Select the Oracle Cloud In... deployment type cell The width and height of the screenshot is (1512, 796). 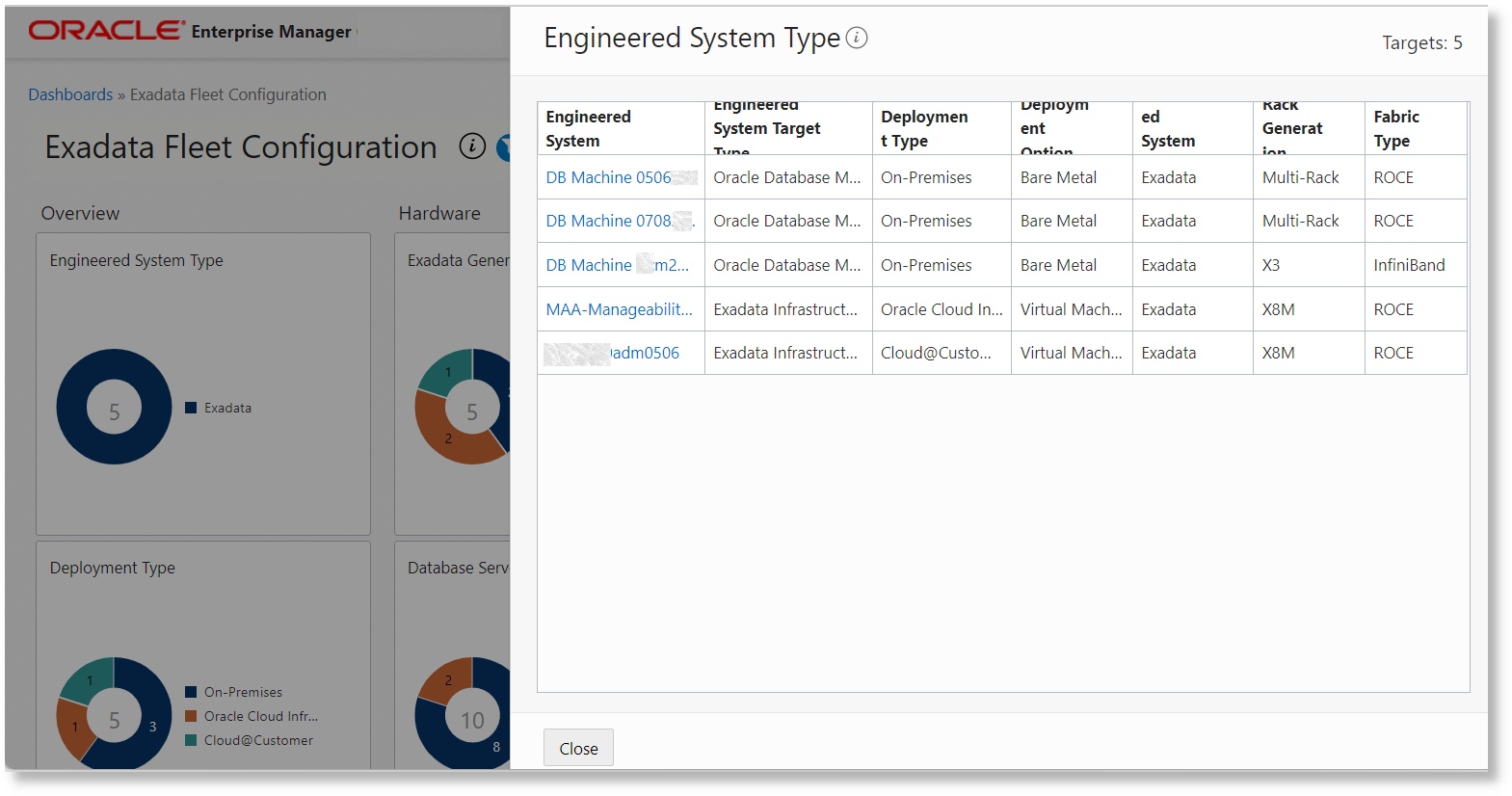[942, 309]
